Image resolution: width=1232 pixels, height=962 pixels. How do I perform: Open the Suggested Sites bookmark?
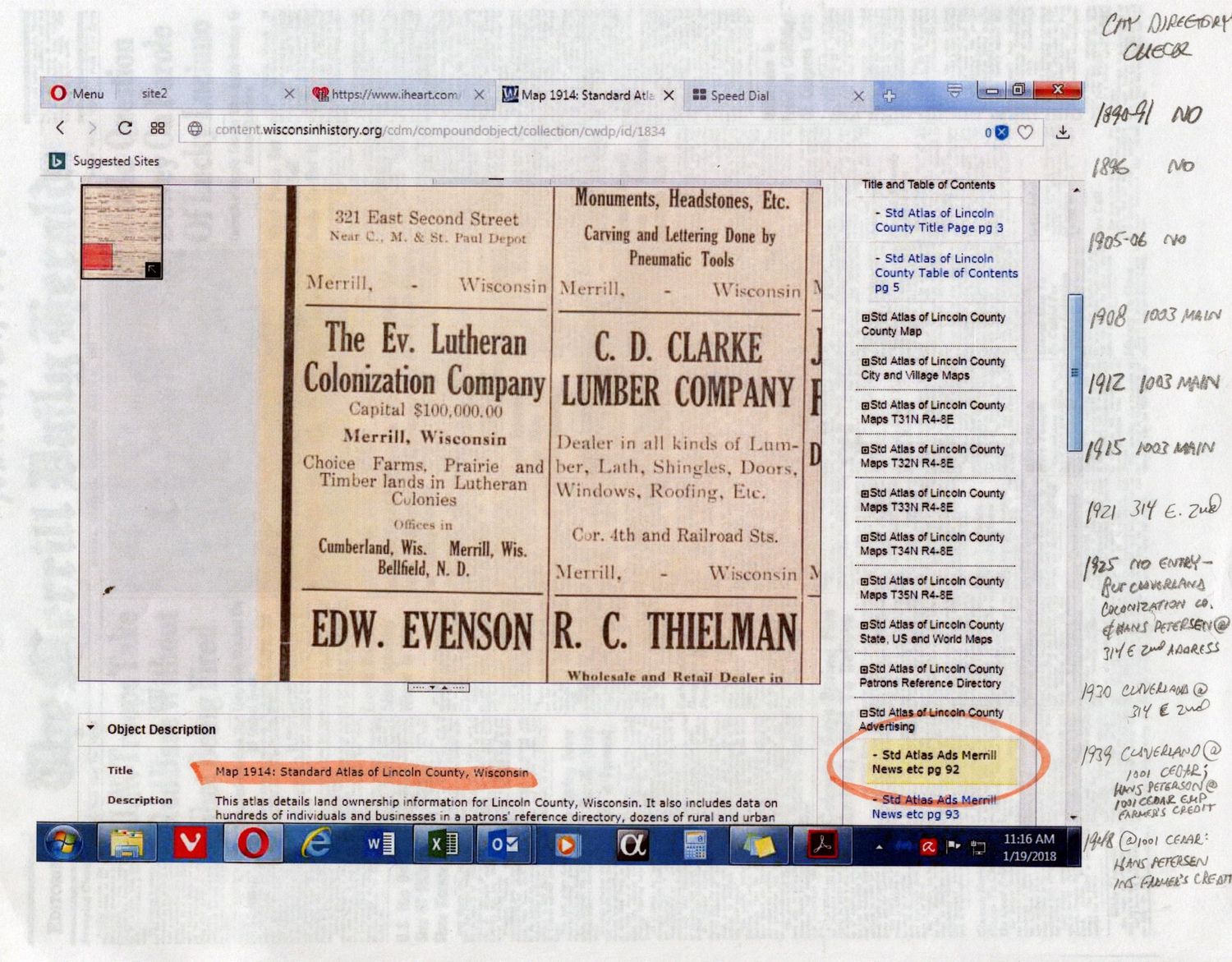(104, 161)
